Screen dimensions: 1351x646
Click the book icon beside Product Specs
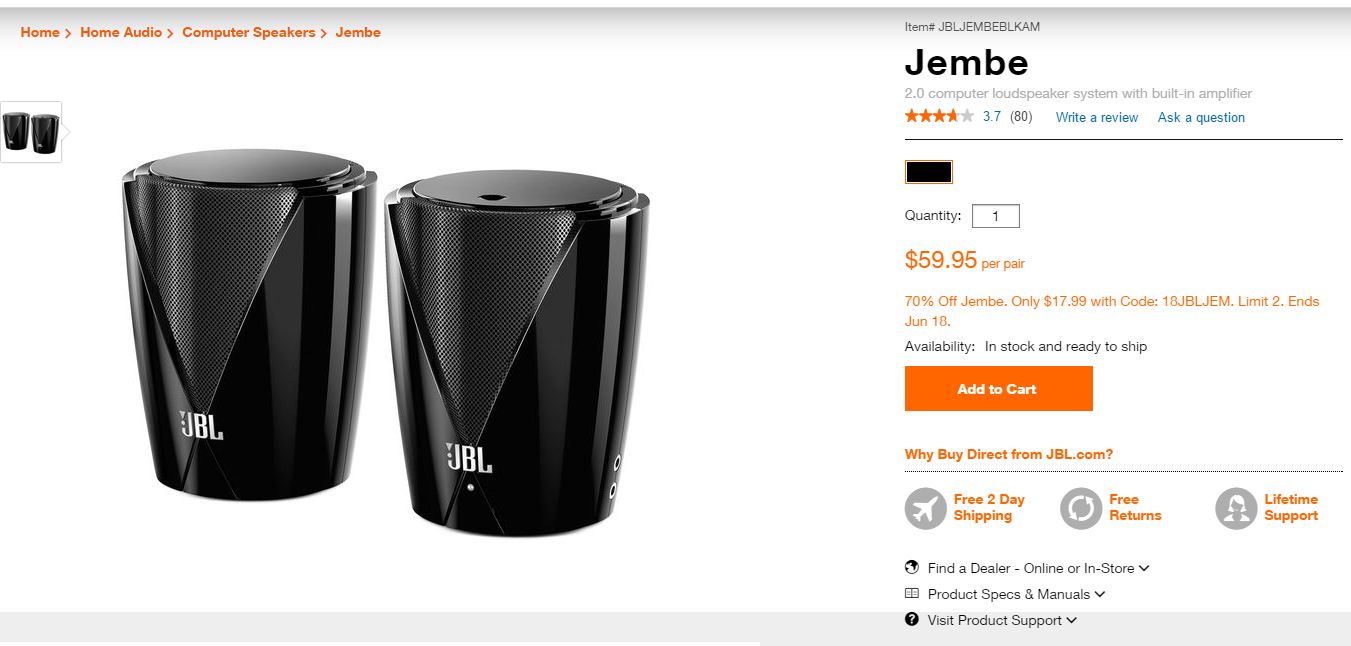pyautogui.click(x=912, y=593)
